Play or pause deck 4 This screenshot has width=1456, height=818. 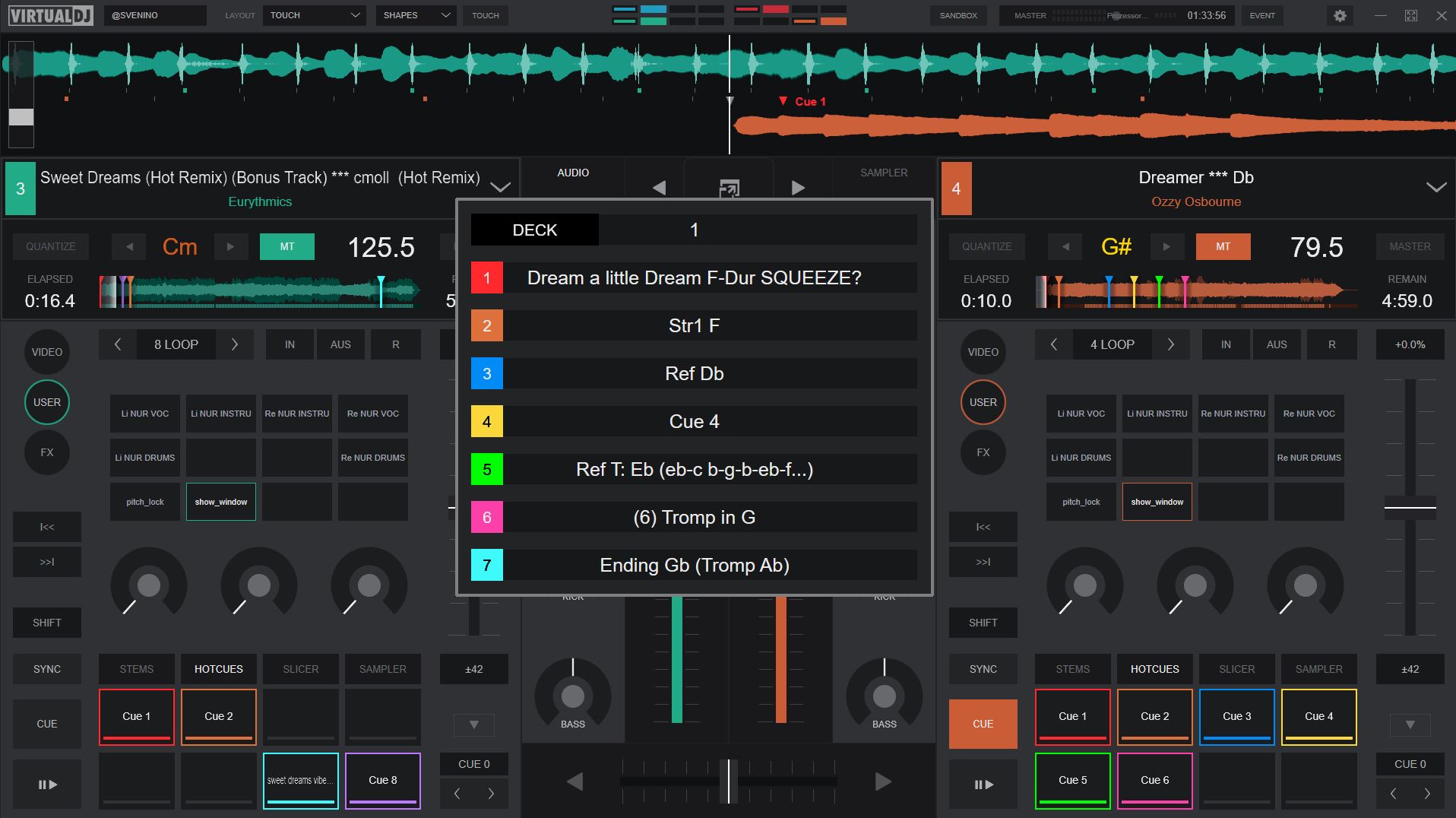coord(983,785)
